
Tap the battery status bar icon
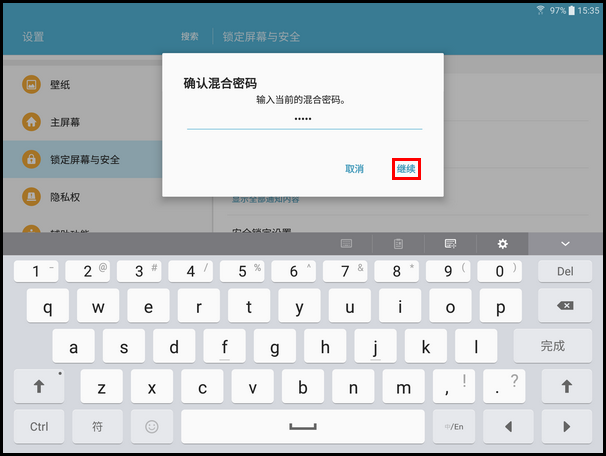coord(572,10)
